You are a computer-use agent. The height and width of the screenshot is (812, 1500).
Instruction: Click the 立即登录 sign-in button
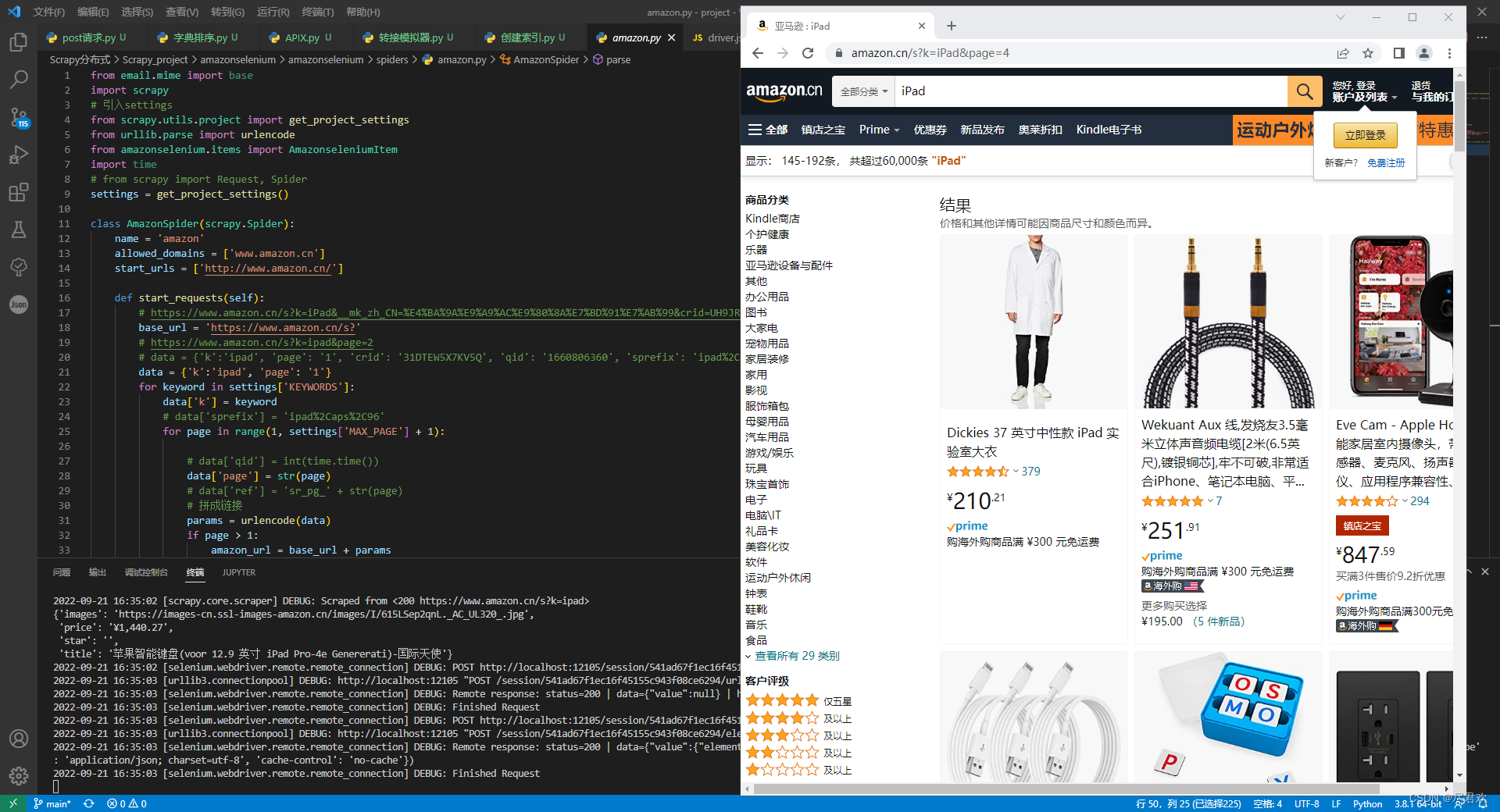(x=1365, y=135)
